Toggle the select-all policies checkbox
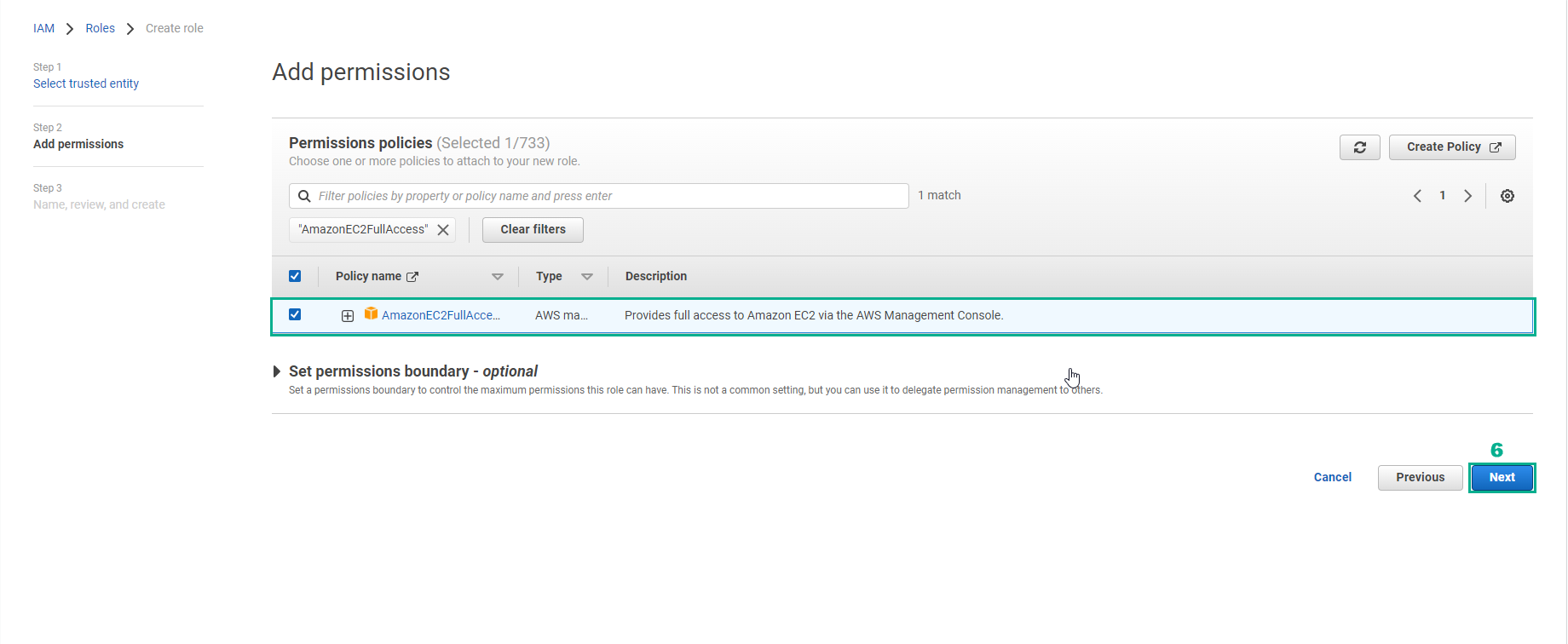This screenshot has width=1568, height=644. (x=295, y=276)
